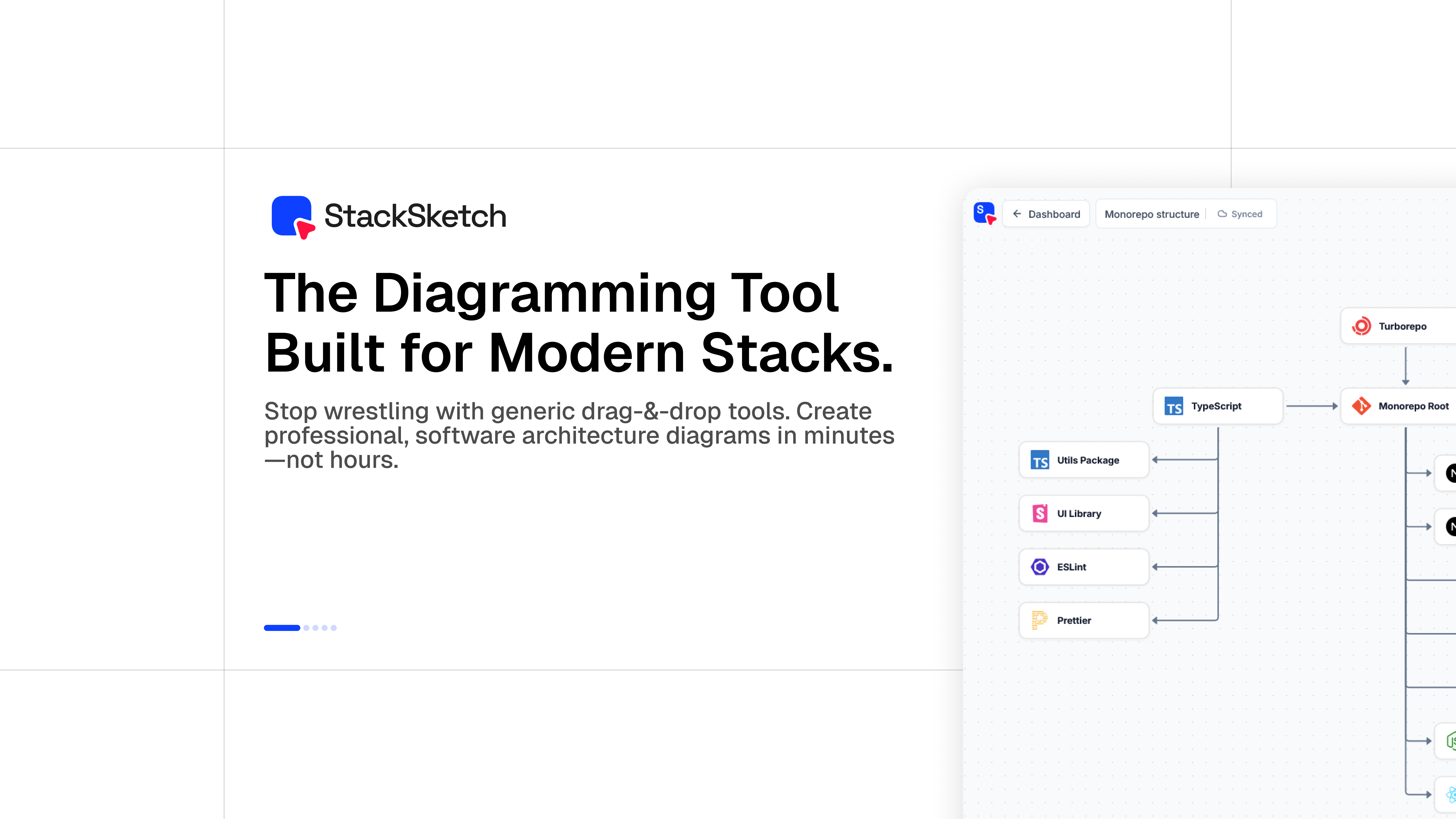This screenshot has width=1456, height=819.
Task: Open the Dashboard view
Action: tap(1052, 214)
